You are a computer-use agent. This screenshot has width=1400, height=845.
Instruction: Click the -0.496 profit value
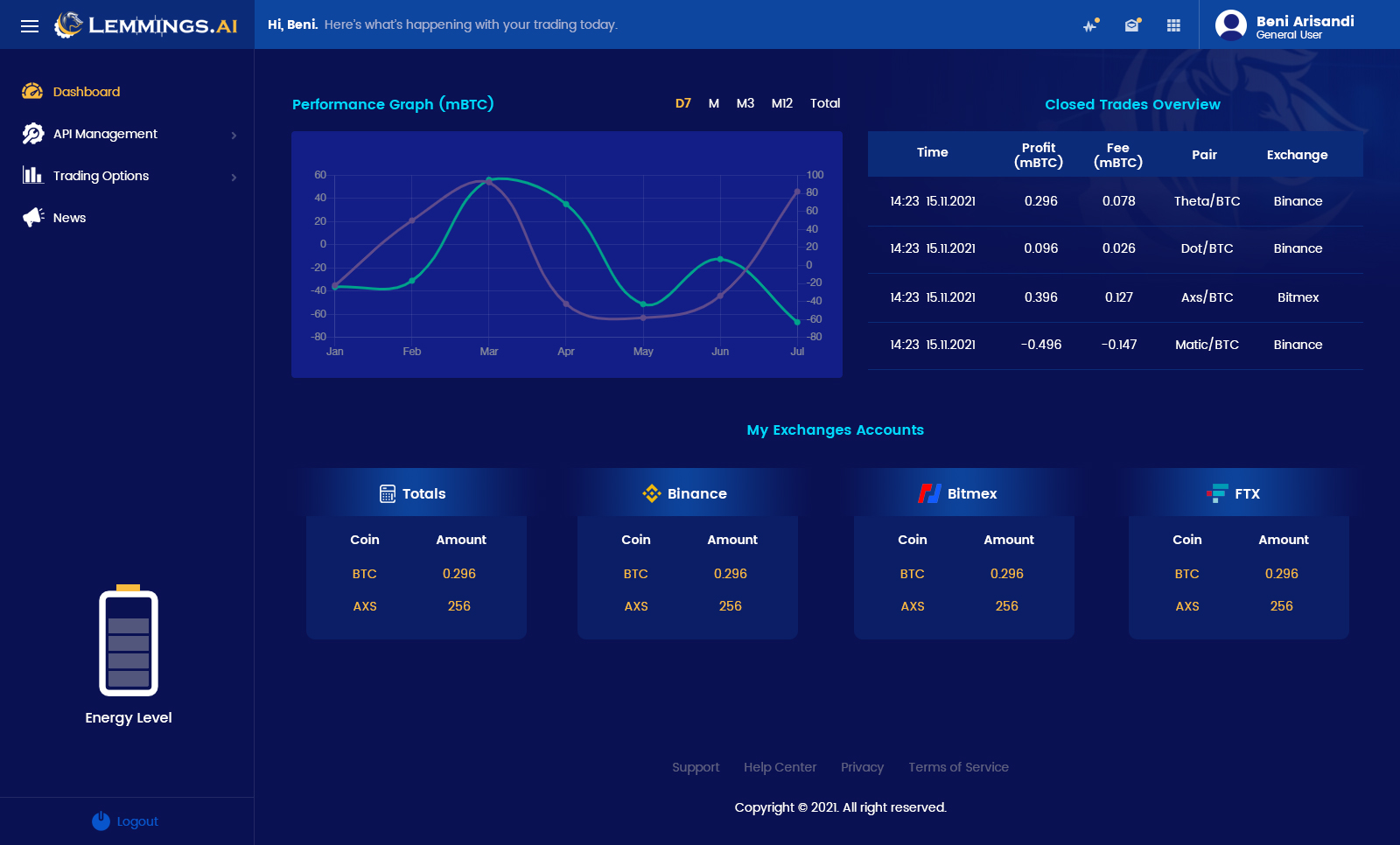pos(1041,345)
